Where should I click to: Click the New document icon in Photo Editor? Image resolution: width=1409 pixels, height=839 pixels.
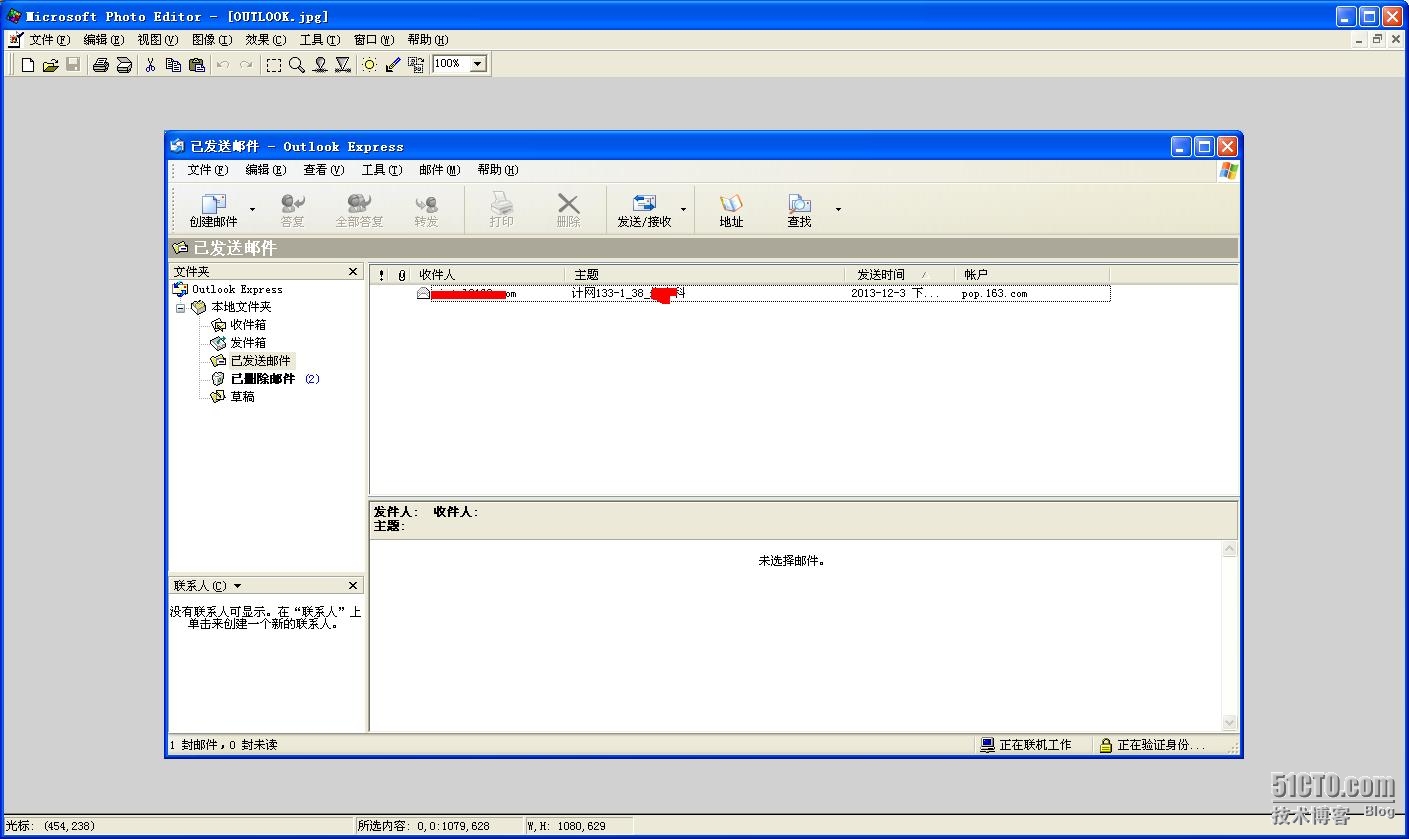coord(28,64)
